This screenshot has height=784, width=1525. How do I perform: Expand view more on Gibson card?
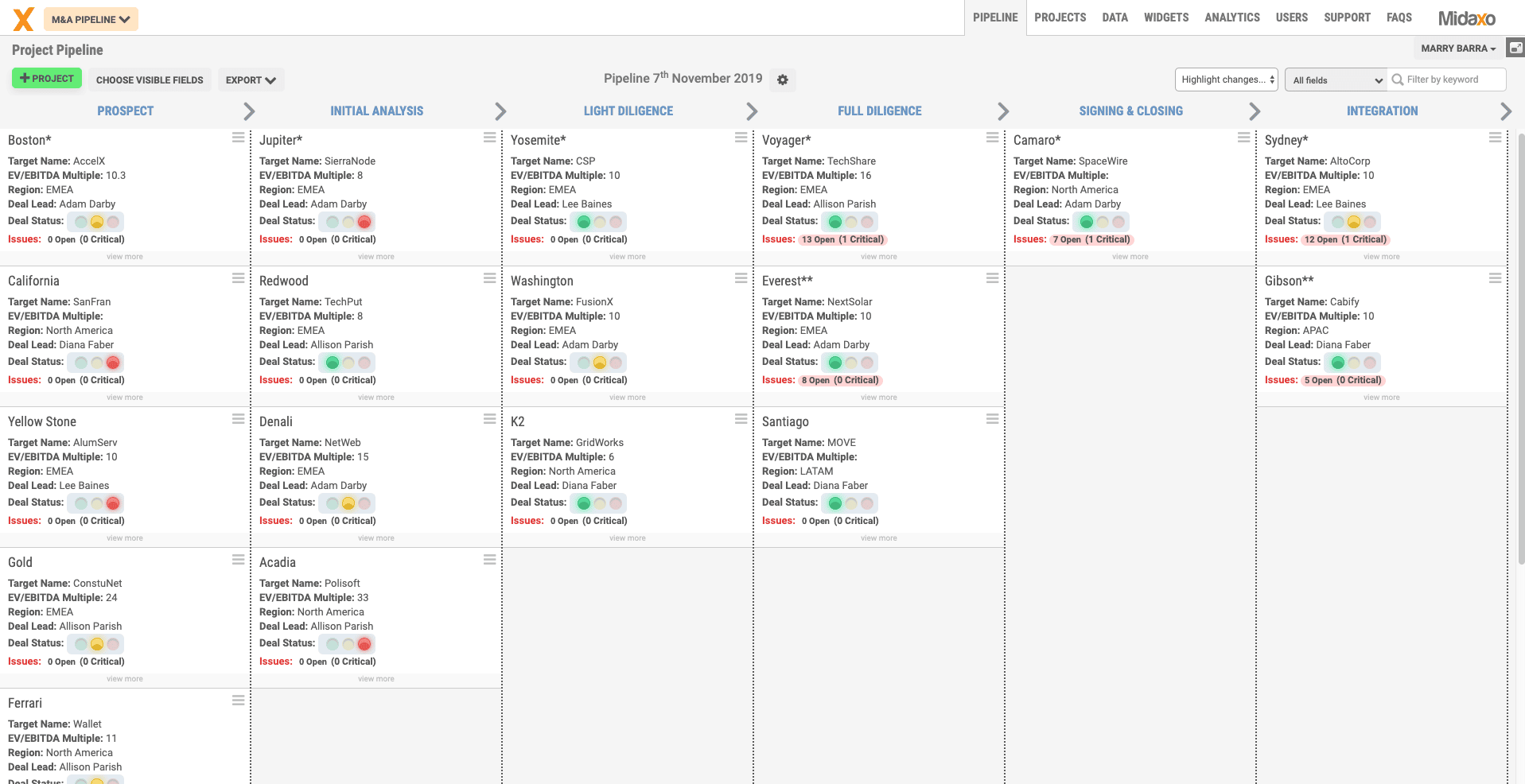tap(1382, 398)
